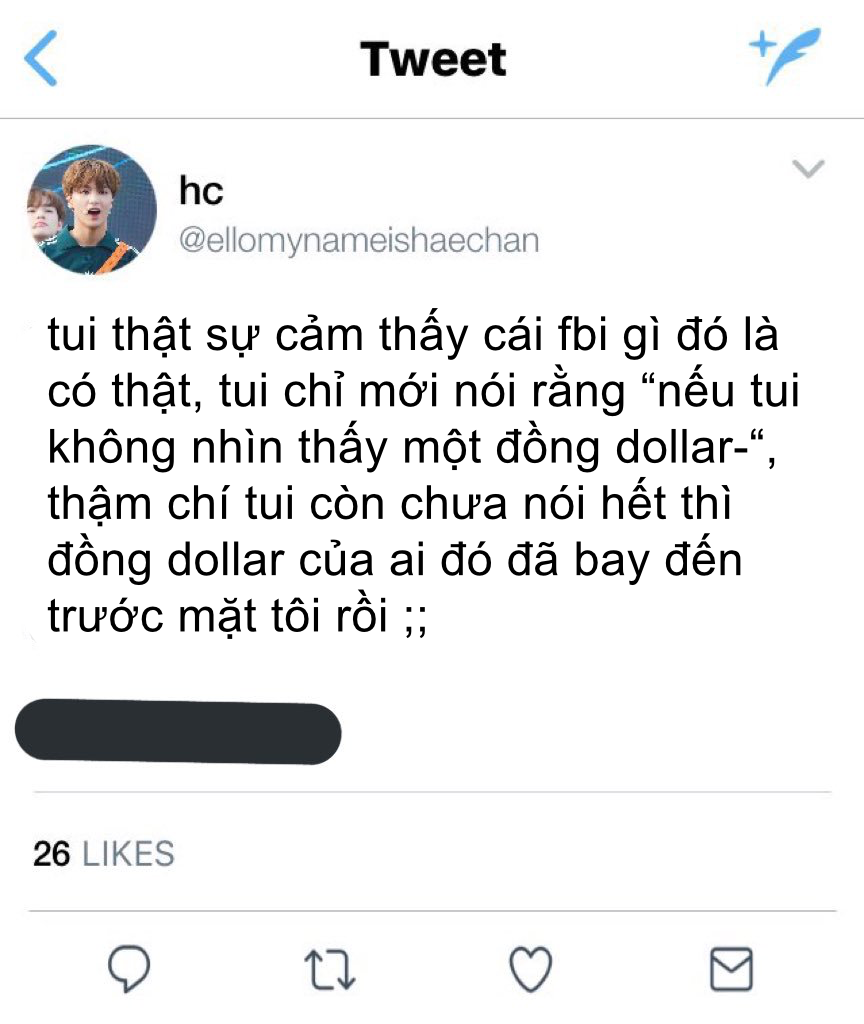The image size is (864, 1024).
Task: Tap the Tweet title in header
Action: [x=433, y=59]
